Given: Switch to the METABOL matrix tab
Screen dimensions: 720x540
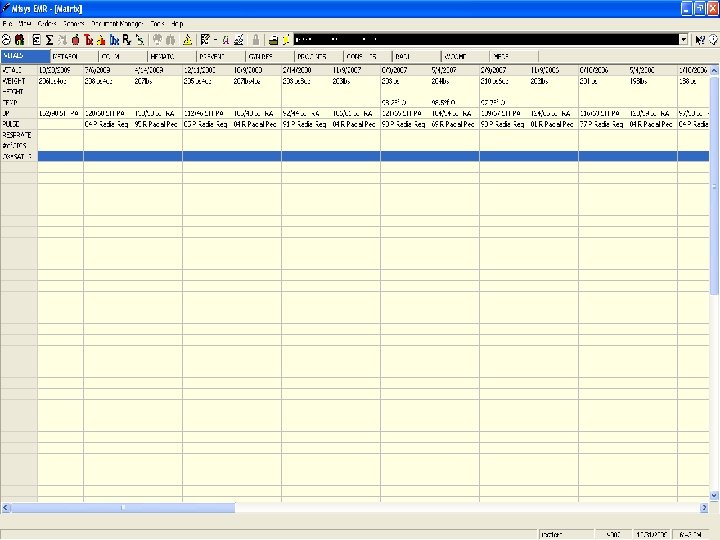Looking at the screenshot, I should click(x=74, y=56).
